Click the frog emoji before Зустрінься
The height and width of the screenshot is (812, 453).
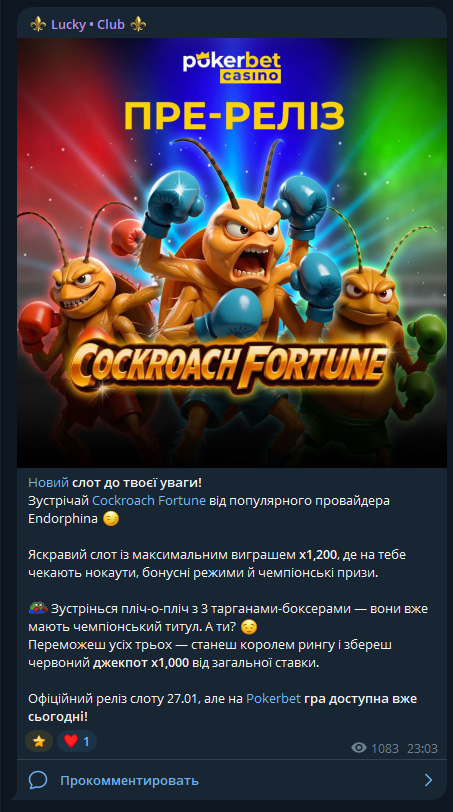click(38, 608)
